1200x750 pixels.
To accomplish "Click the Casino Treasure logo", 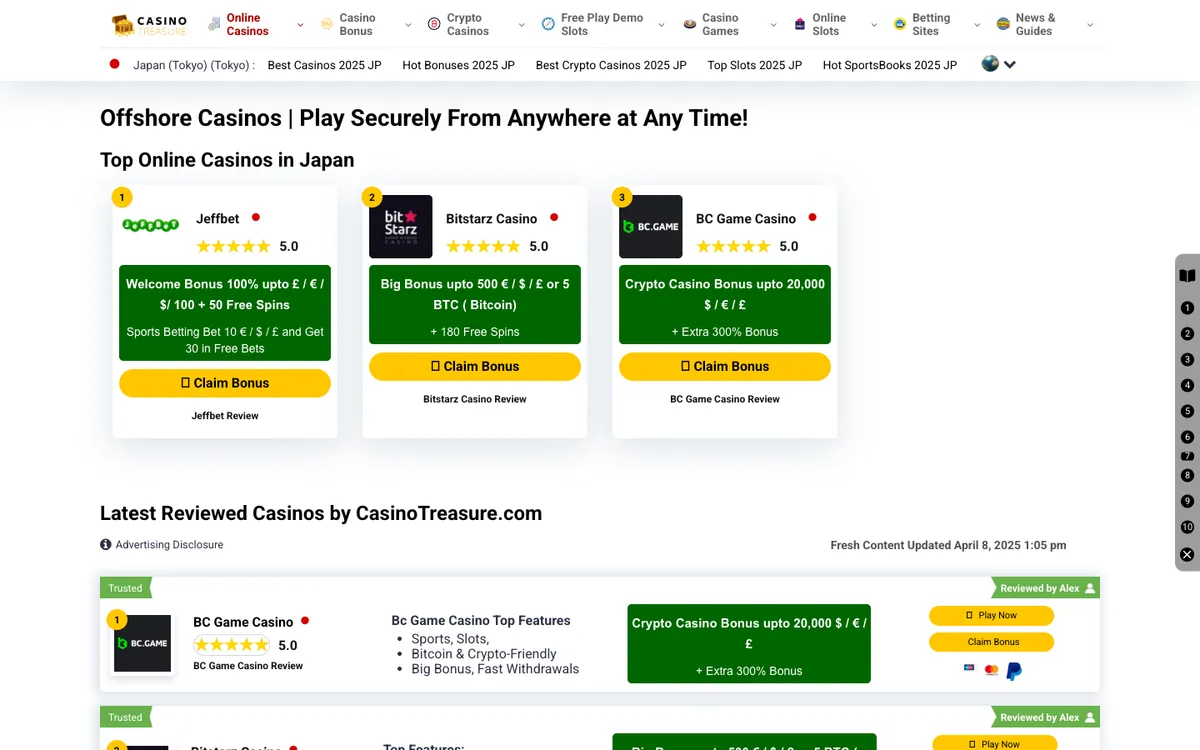I will pyautogui.click(x=149, y=24).
